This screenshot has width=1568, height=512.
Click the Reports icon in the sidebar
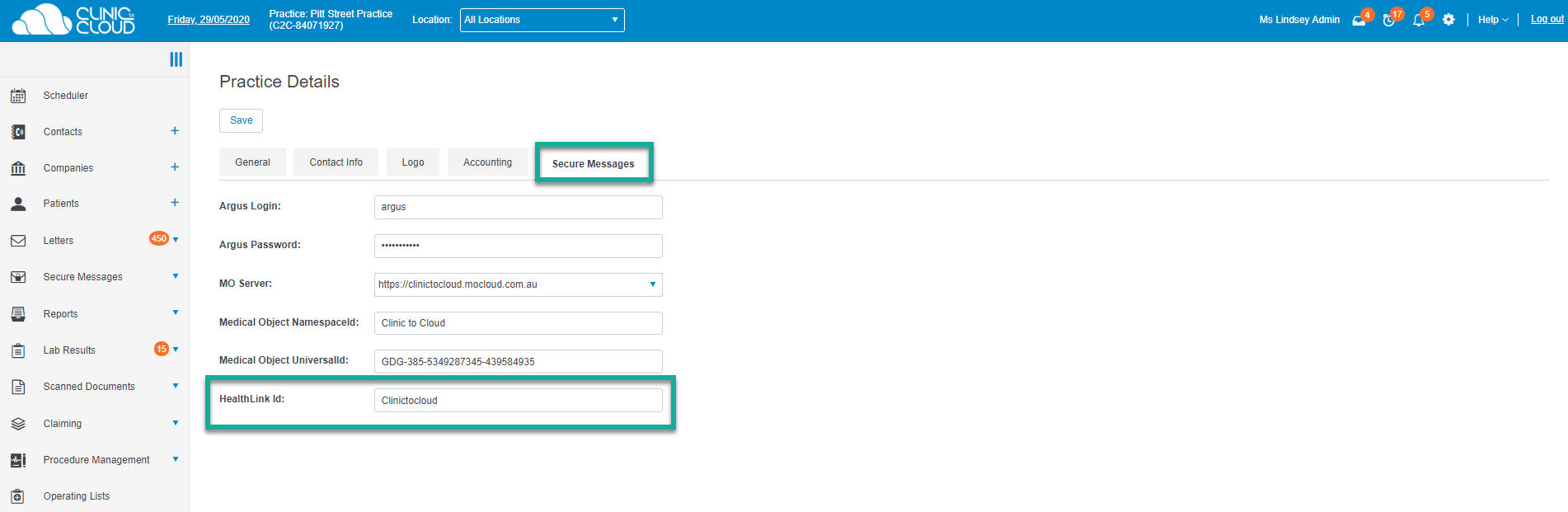click(x=18, y=314)
